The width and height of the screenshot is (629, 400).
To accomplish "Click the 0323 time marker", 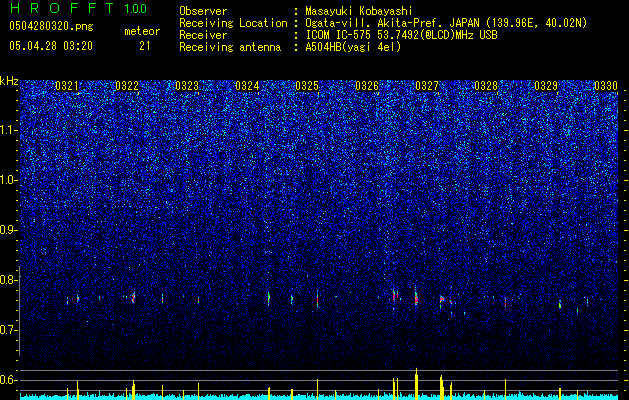I will click(x=187, y=86).
